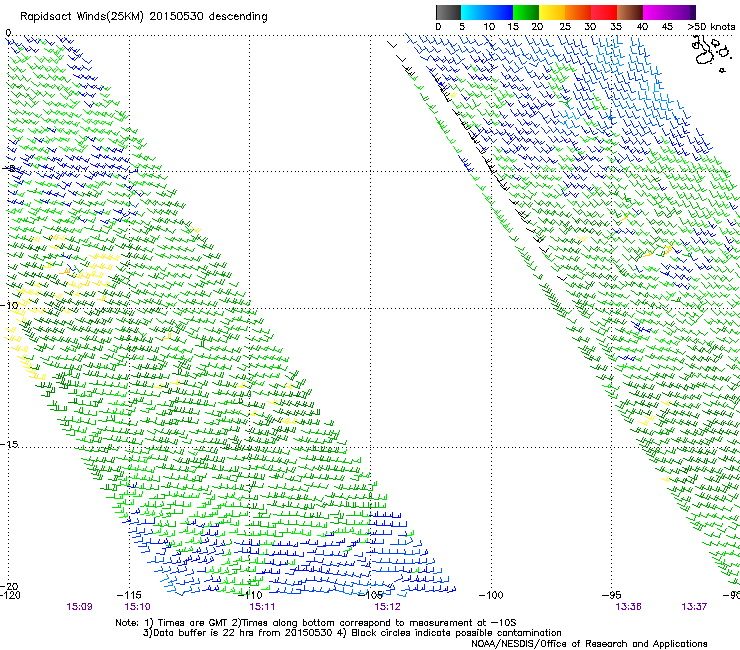Click the '-110' longitude axis label
Viewport: 740px width, 650px height.
250,595
